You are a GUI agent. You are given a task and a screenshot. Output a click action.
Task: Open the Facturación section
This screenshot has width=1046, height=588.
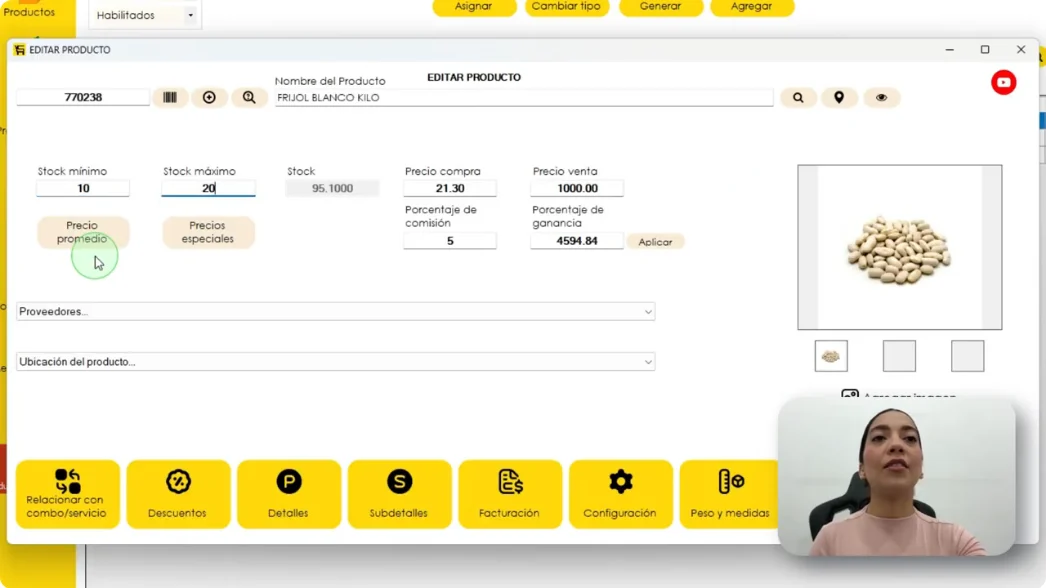click(x=510, y=494)
